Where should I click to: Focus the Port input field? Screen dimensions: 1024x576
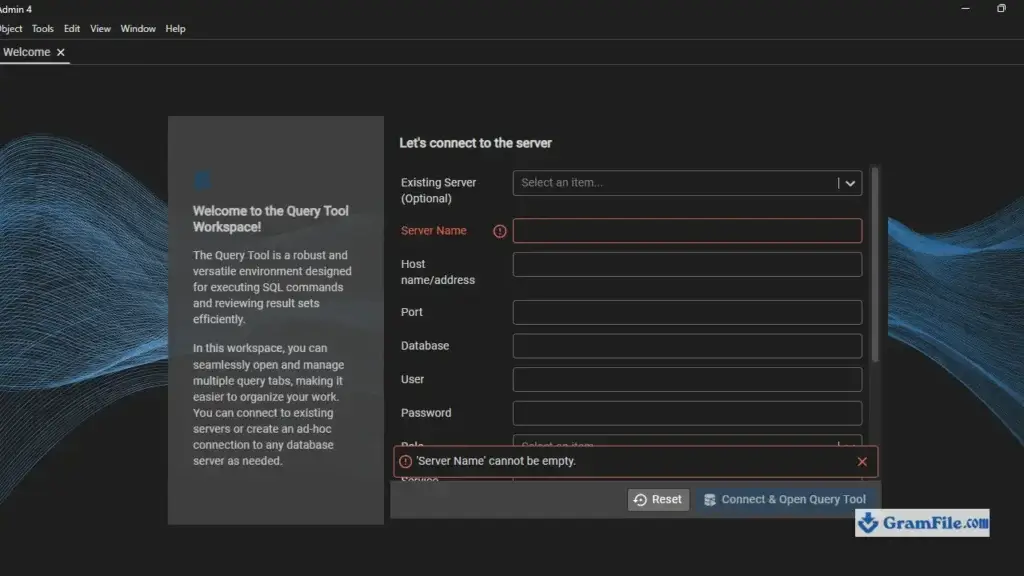687,312
